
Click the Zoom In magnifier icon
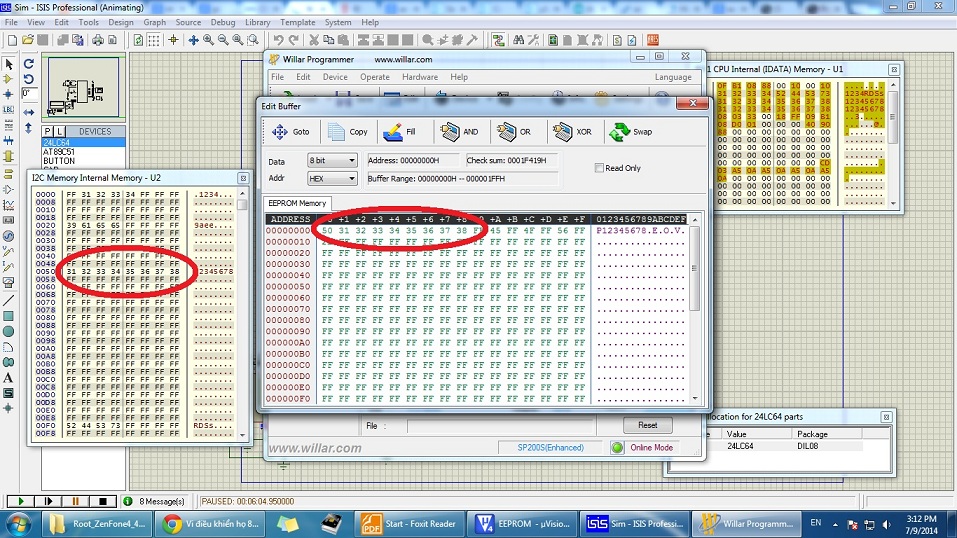209,40
